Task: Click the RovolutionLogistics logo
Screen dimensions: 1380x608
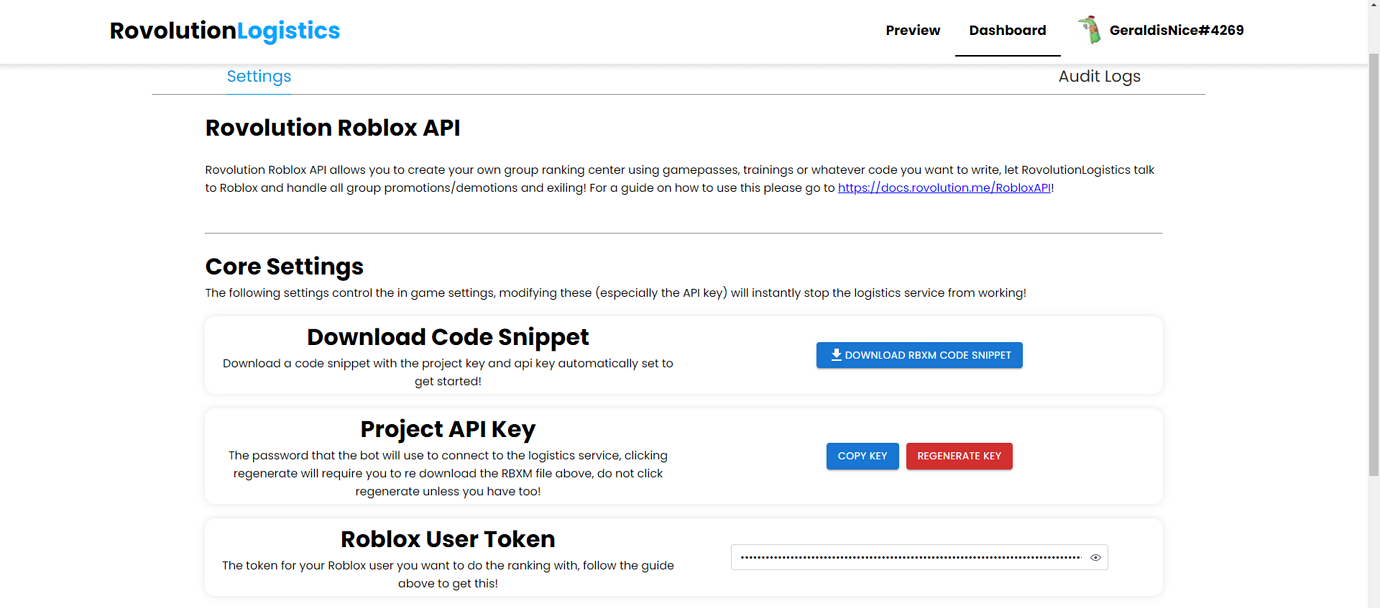Action: (x=224, y=31)
